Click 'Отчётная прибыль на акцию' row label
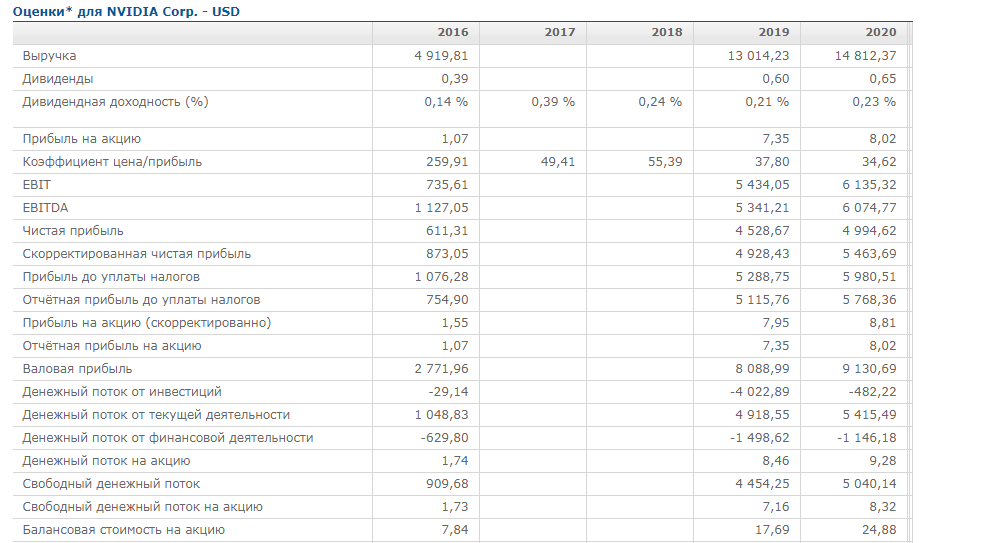 pos(111,345)
